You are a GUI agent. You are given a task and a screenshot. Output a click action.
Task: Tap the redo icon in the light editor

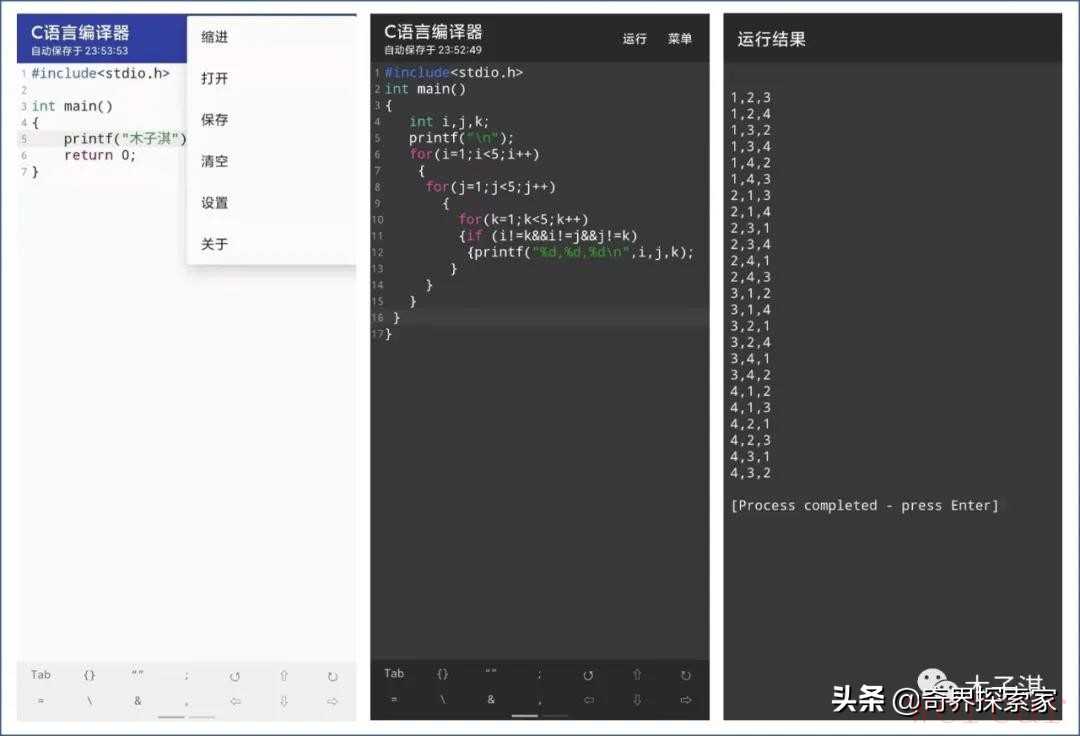[x=332, y=676]
